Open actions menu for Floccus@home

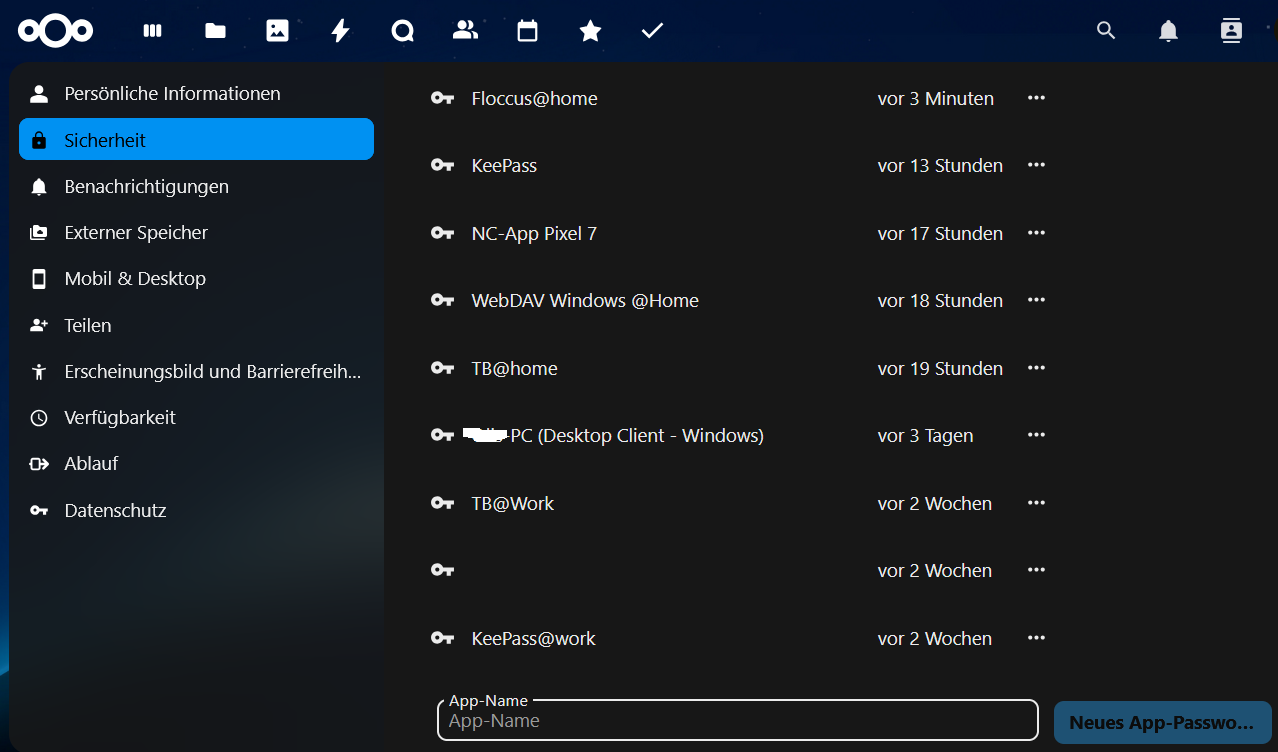(1036, 98)
